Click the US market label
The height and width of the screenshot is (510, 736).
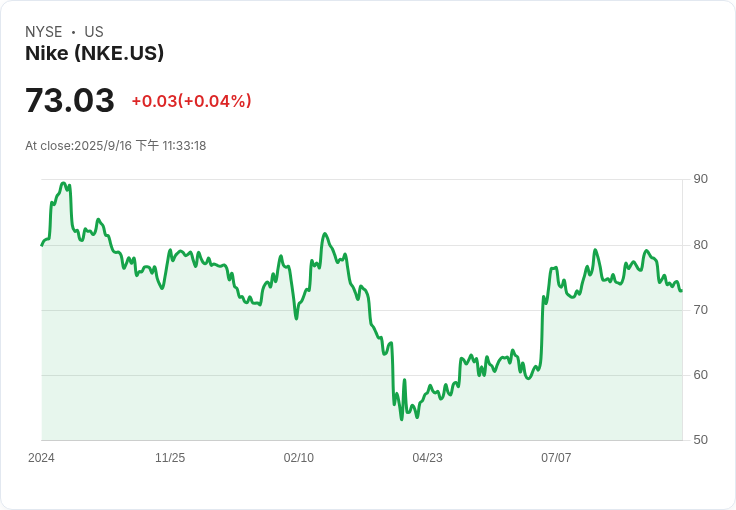tap(94, 32)
